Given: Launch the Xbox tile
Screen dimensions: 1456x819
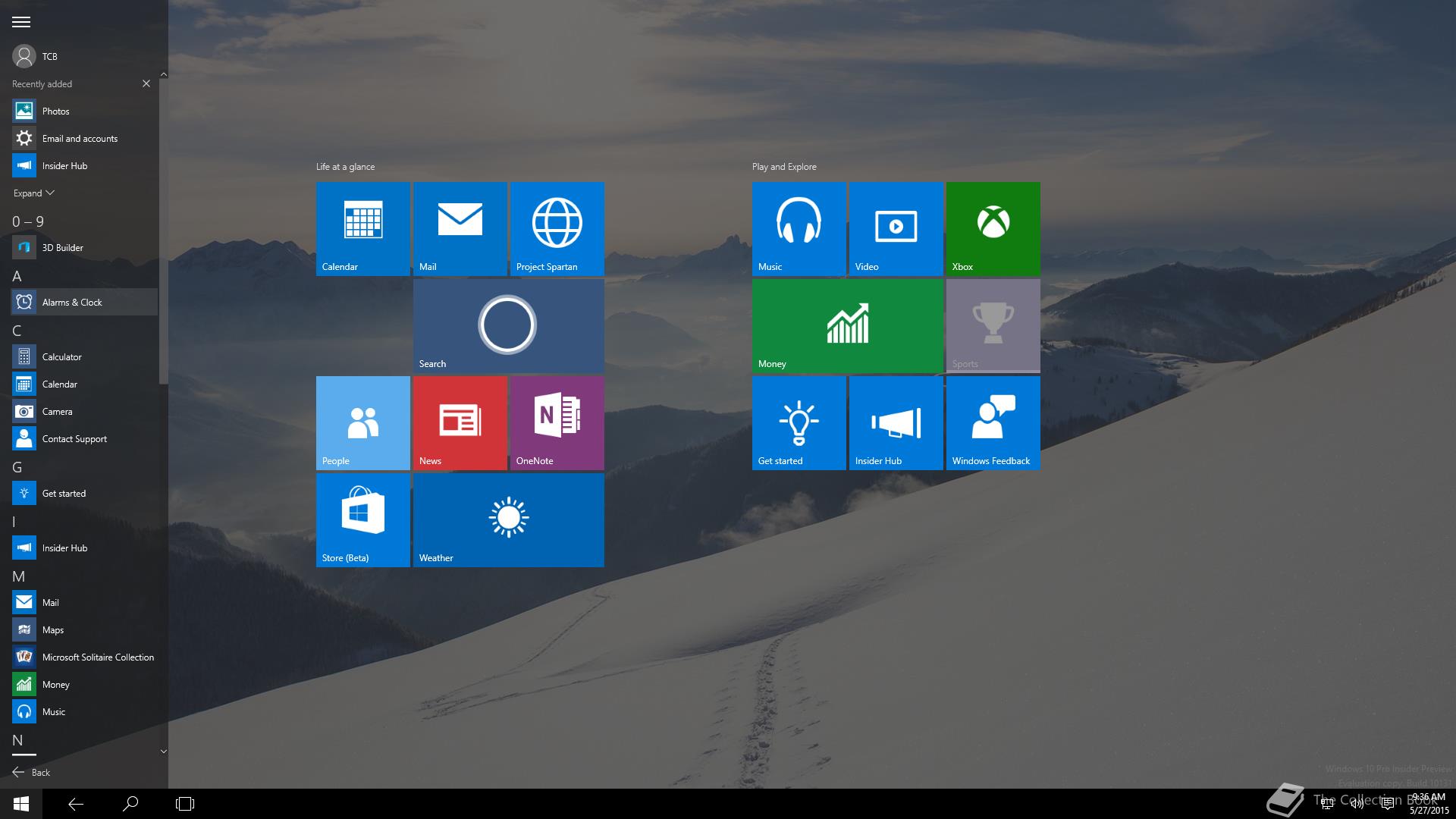Looking at the screenshot, I should [x=993, y=228].
